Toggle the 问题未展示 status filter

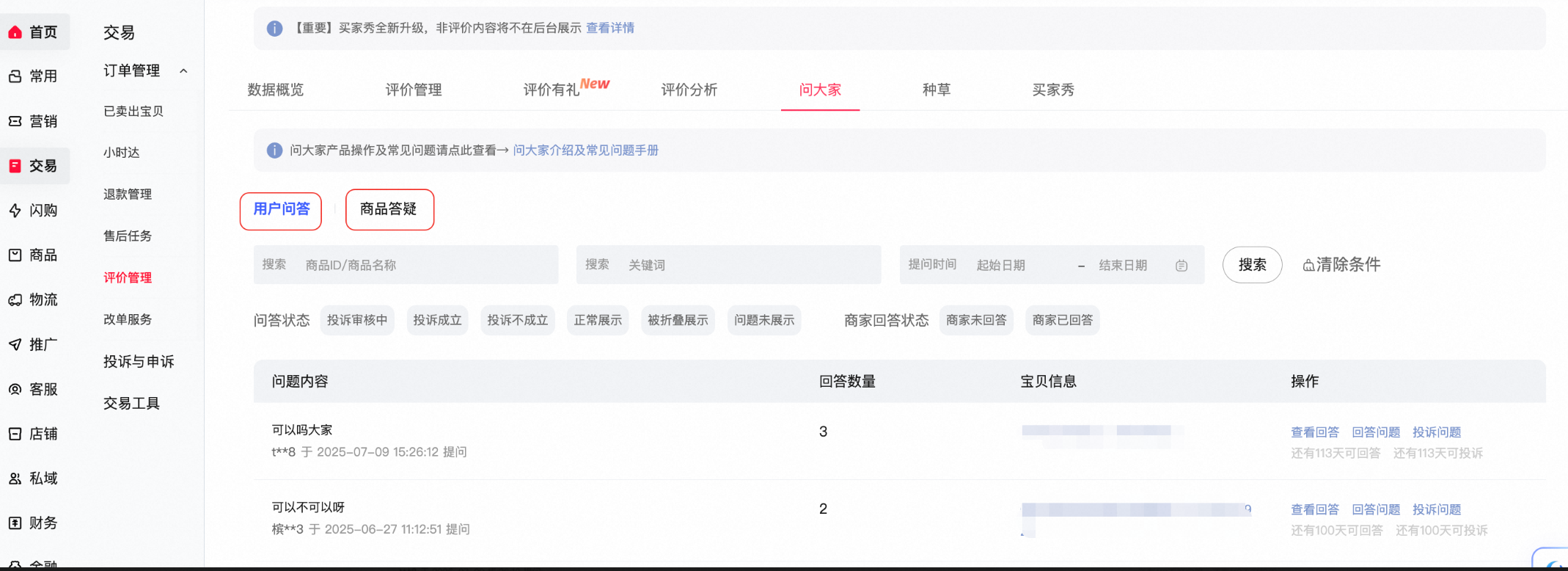(764, 321)
